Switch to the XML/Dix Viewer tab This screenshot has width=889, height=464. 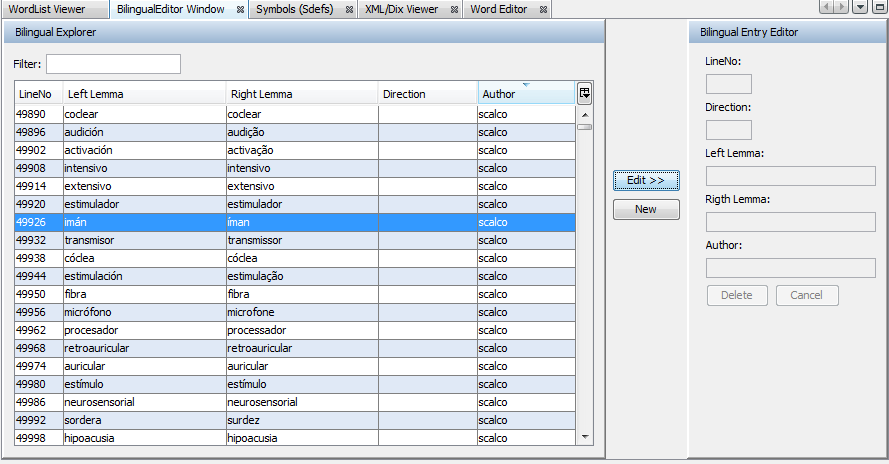401,9
